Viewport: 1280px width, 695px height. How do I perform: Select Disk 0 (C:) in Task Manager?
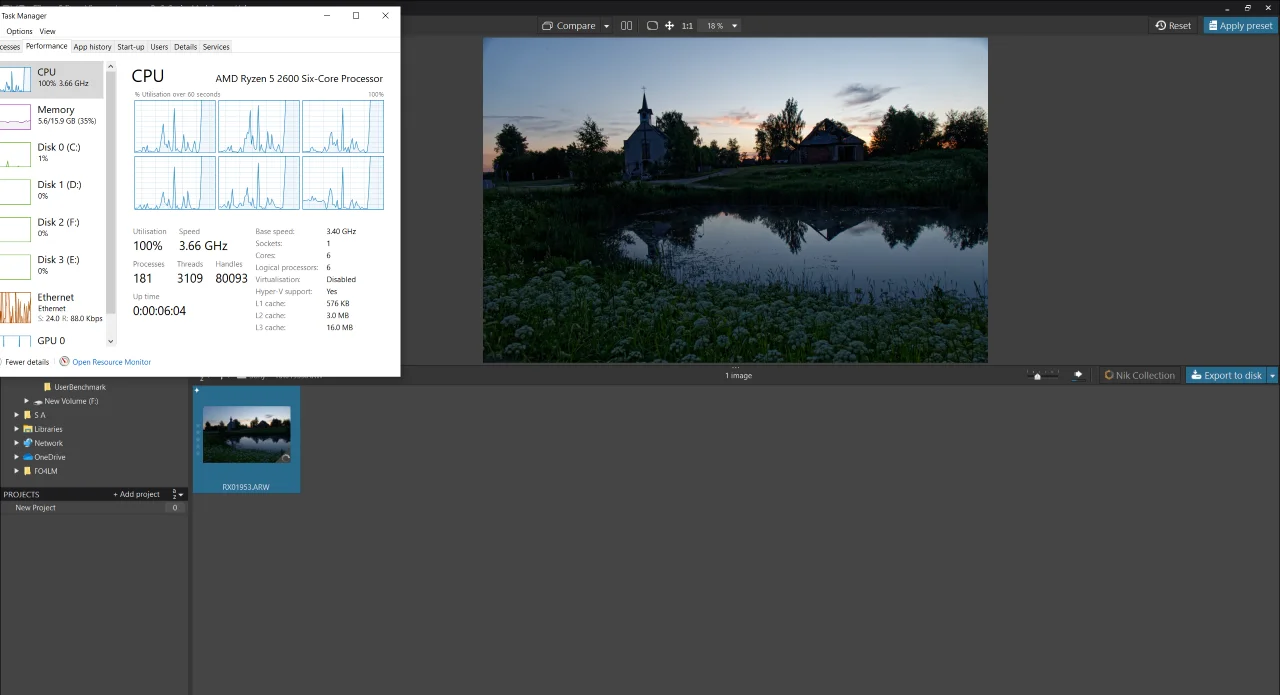click(x=51, y=153)
